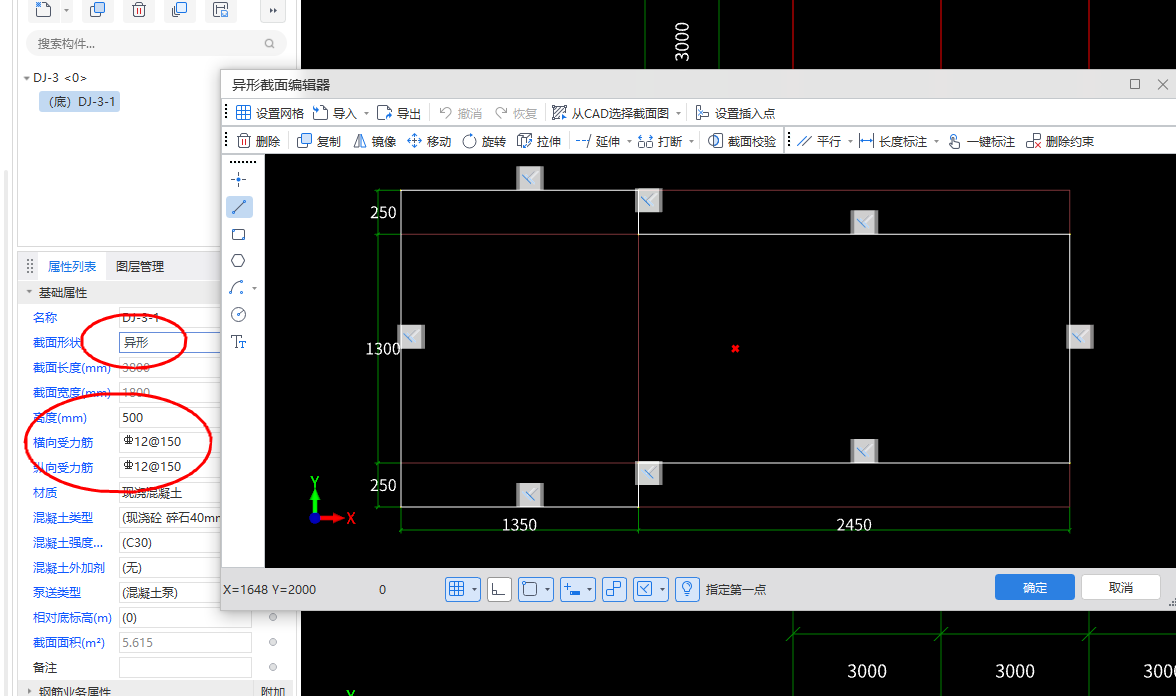Click 恢复 redo button

[516, 113]
